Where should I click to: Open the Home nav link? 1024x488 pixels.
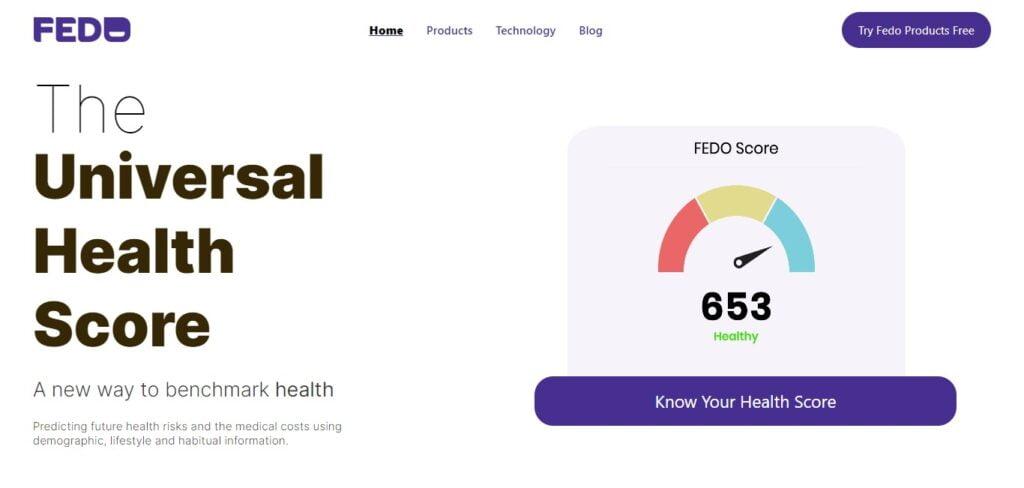coord(386,31)
